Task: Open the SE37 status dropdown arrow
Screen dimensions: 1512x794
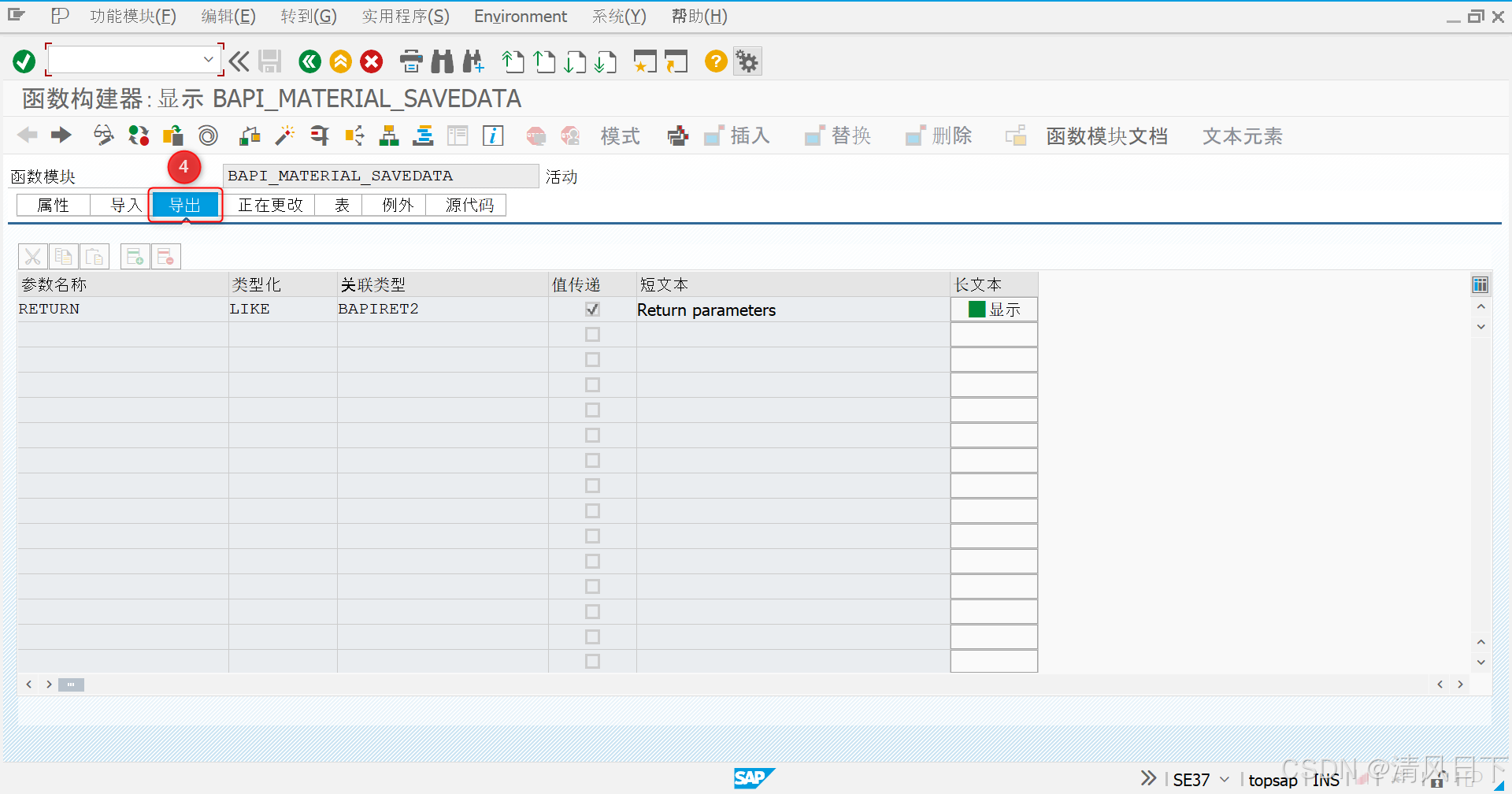Action: coord(1225,779)
